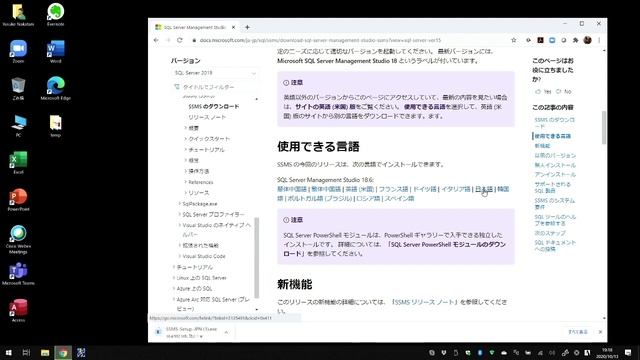This screenshot has width=640, height=360.
Task: Expand the クイックスタート tree node
Action: (x=185, y=139)
